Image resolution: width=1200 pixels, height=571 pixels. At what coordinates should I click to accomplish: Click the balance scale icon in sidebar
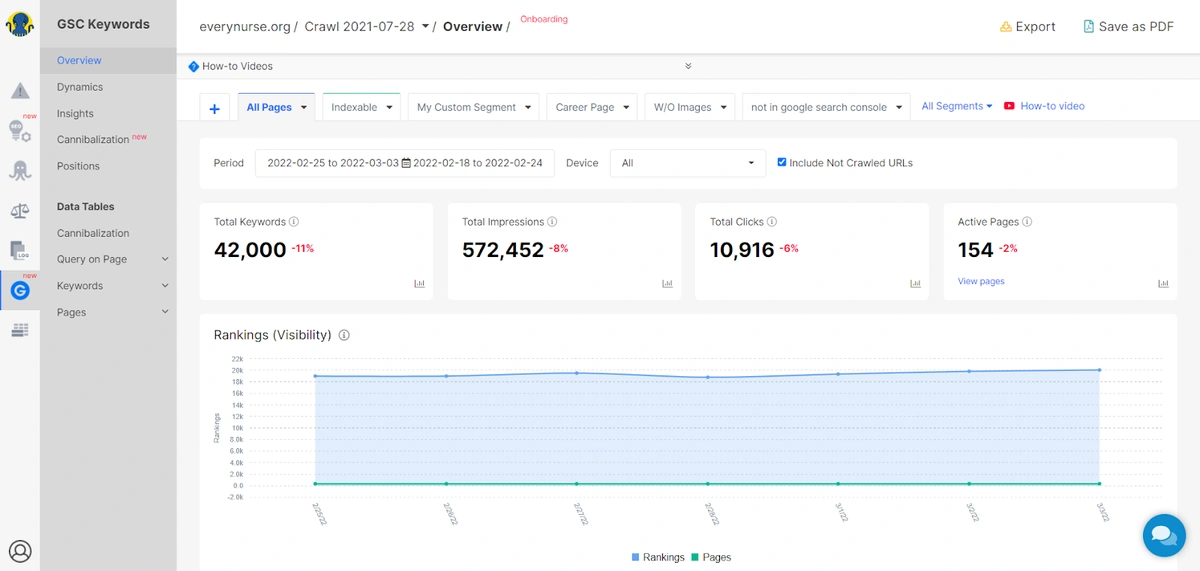pyautogui.click(x=20, y=211)
